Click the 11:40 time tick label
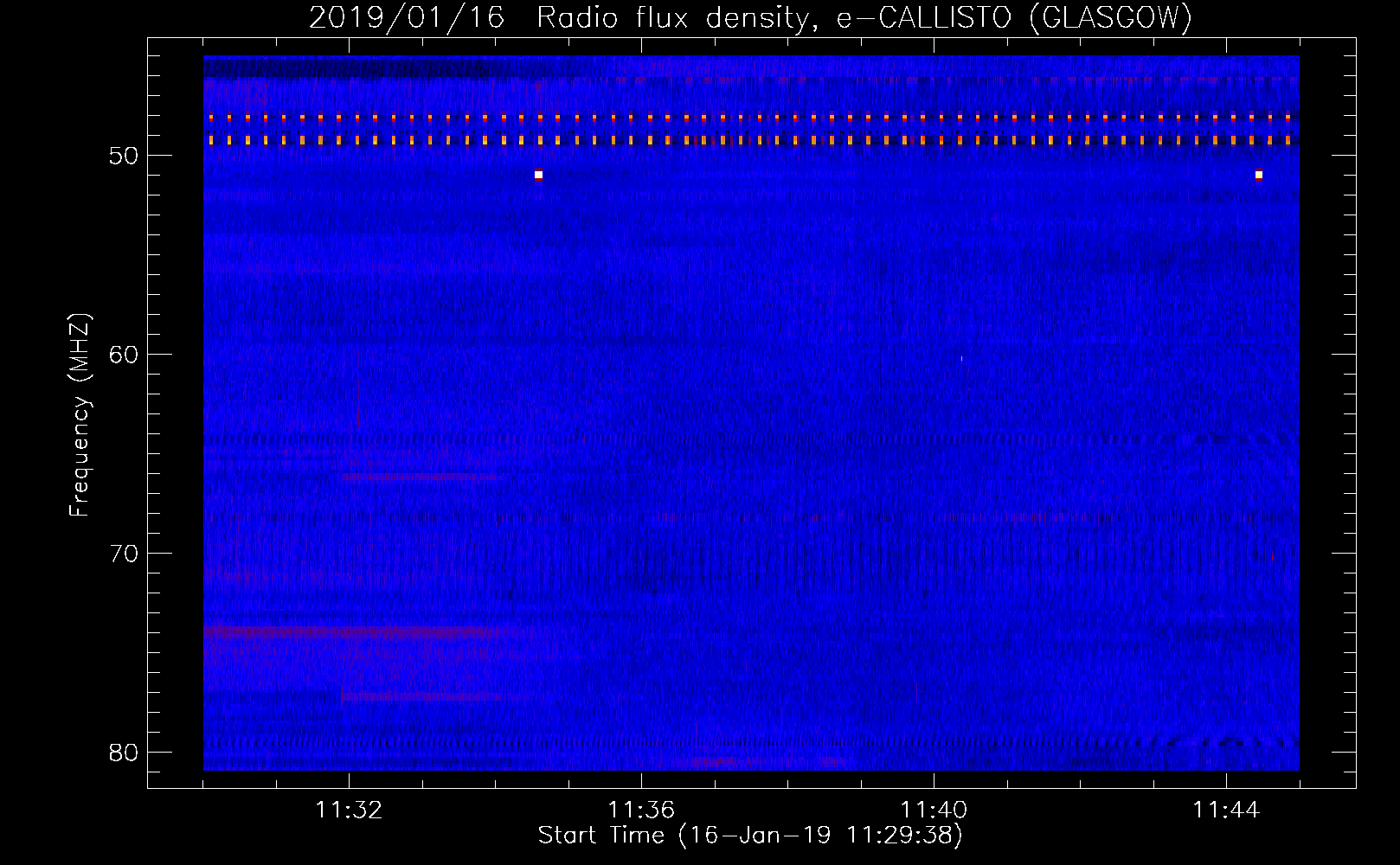The image size is (1400, 865). (x=934, y=811)
